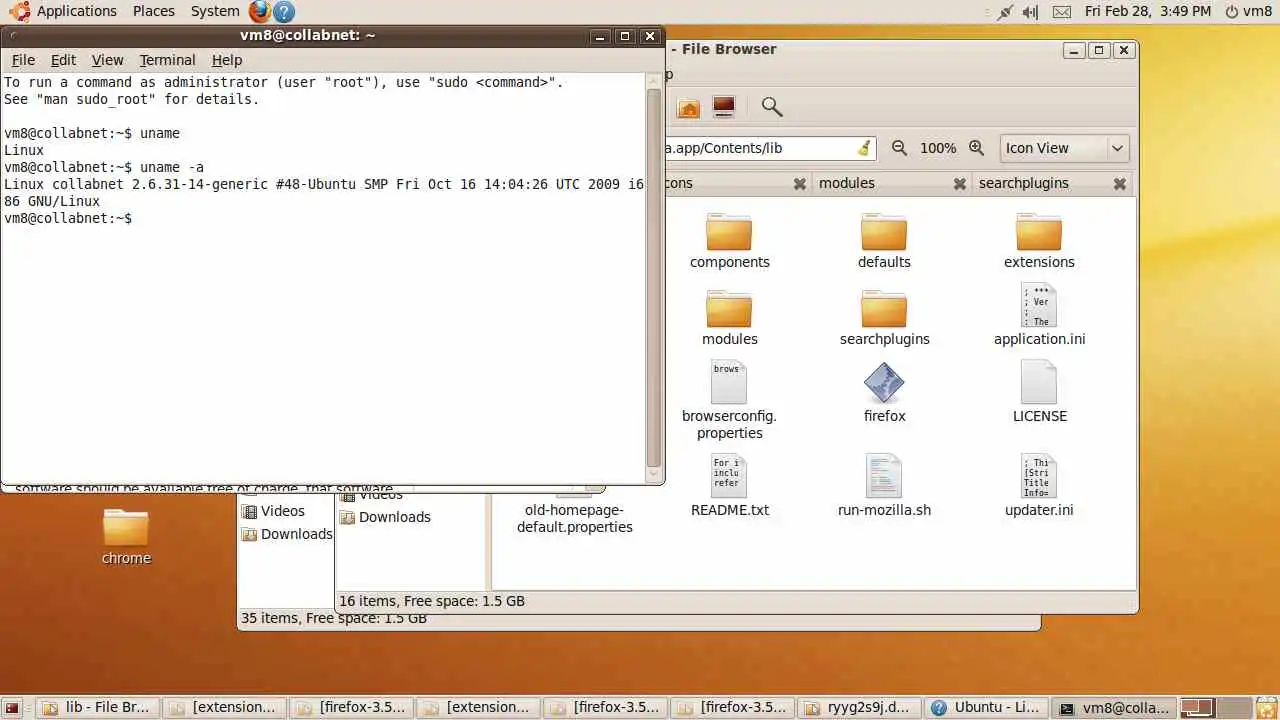Viewport: 1280px width, 720px height.
Task: Zoom out with the minus magnifier icon
Action: (899, 148)
